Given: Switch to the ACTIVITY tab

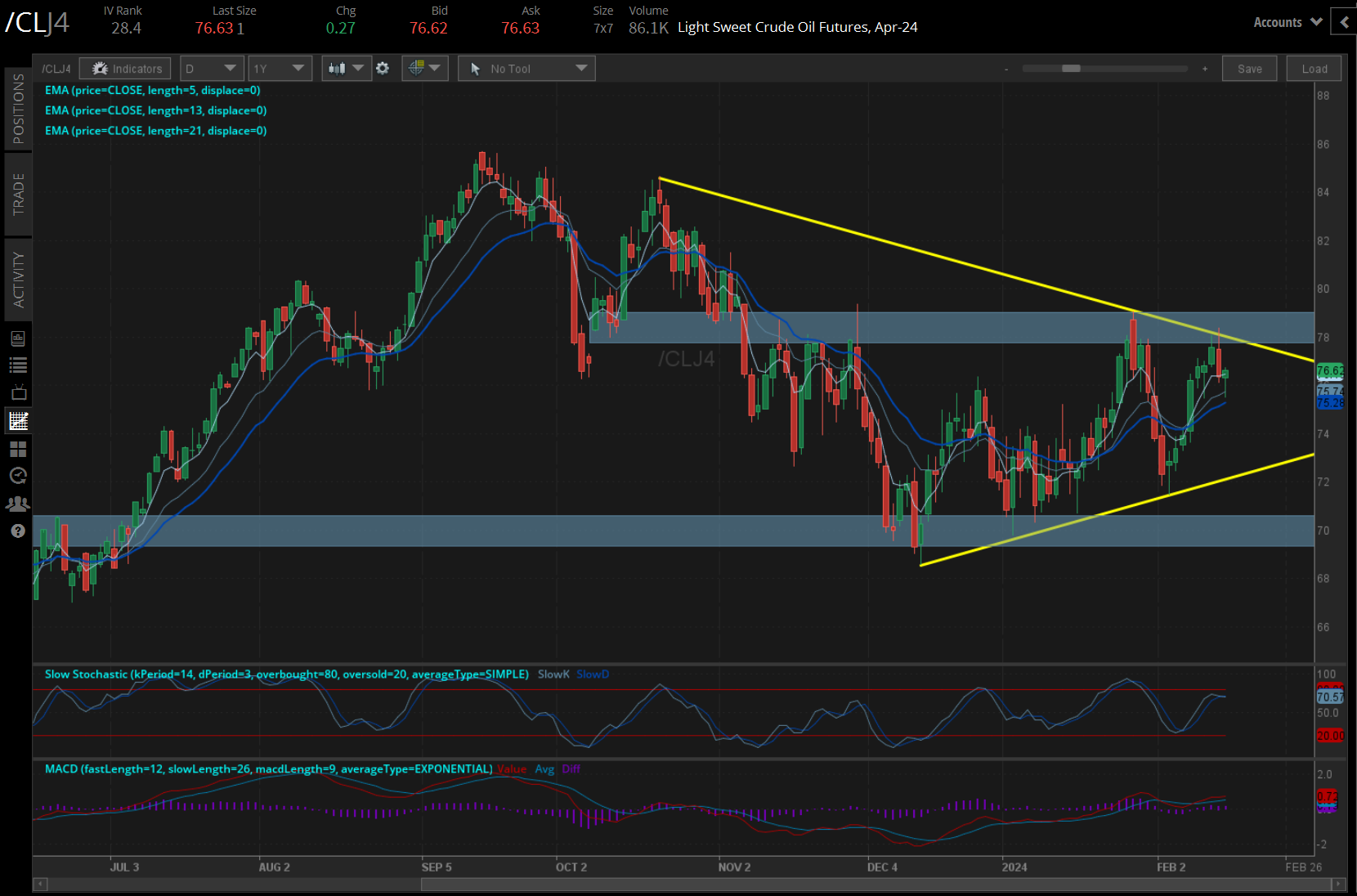Looking at the screenshot, I should (18, 280).
